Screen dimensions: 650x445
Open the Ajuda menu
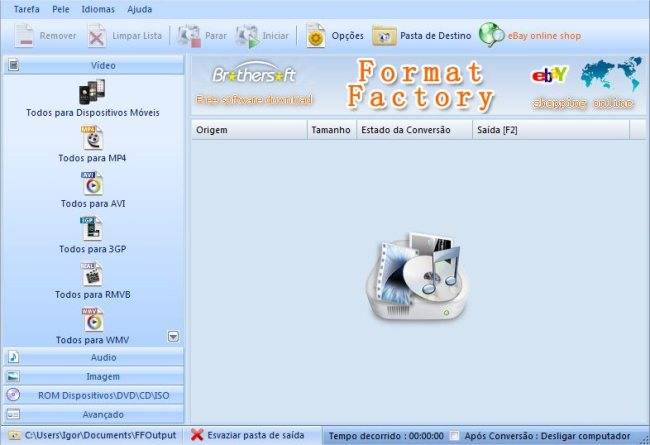(x=139, y=9)
